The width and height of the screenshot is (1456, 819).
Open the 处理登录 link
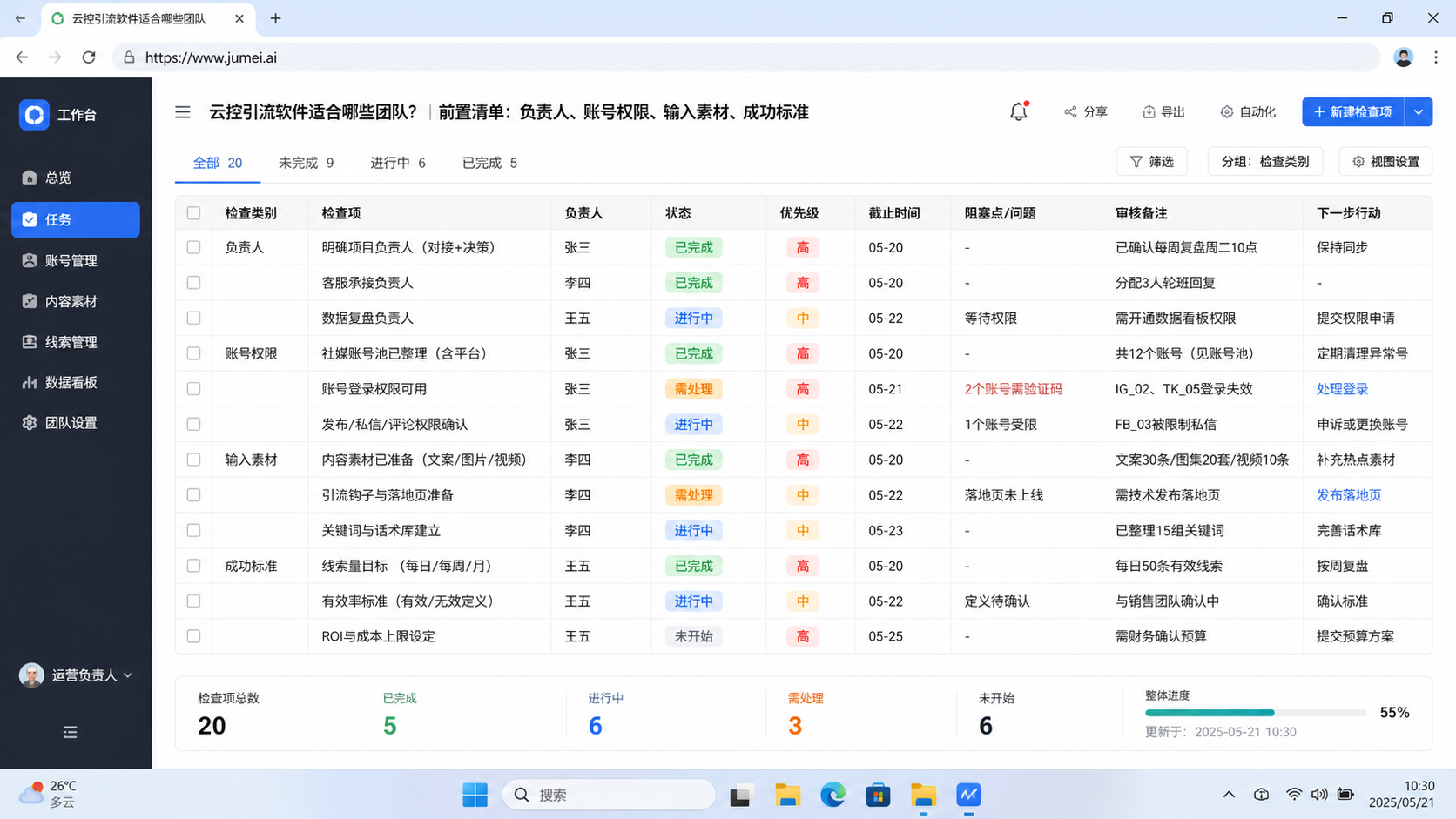pyautogui.click(x=1342, y=389)
